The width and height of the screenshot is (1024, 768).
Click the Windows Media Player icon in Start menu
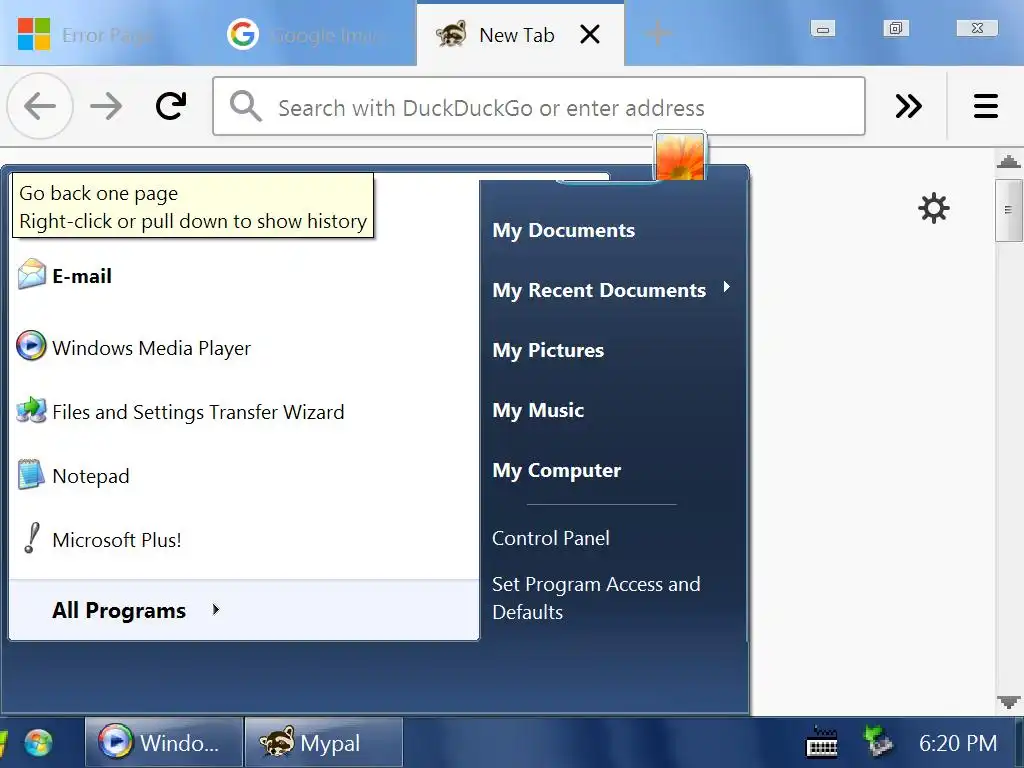(31, 346)
